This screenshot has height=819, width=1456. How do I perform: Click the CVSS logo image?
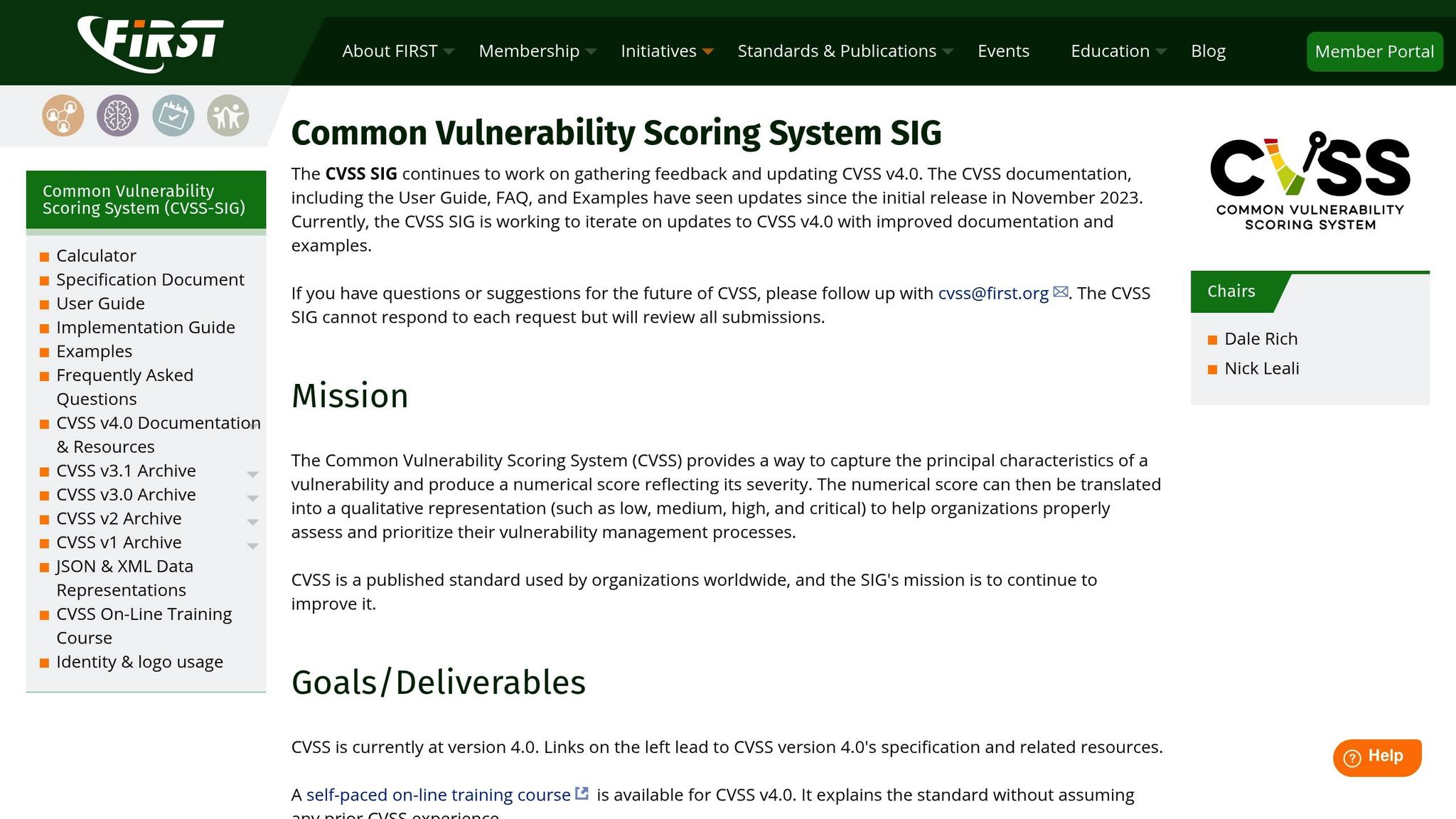(x=1310, y=181)
